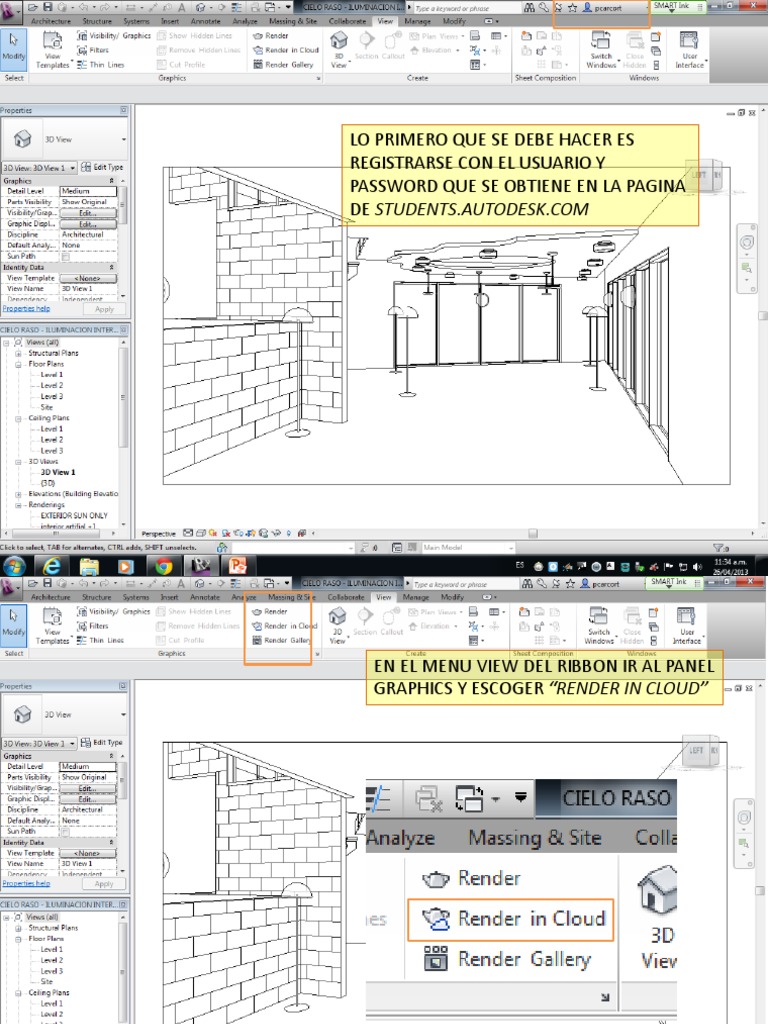Open Google Chrome from Windows taskbar
The image size is (768, 1024).
pos(163,567)
